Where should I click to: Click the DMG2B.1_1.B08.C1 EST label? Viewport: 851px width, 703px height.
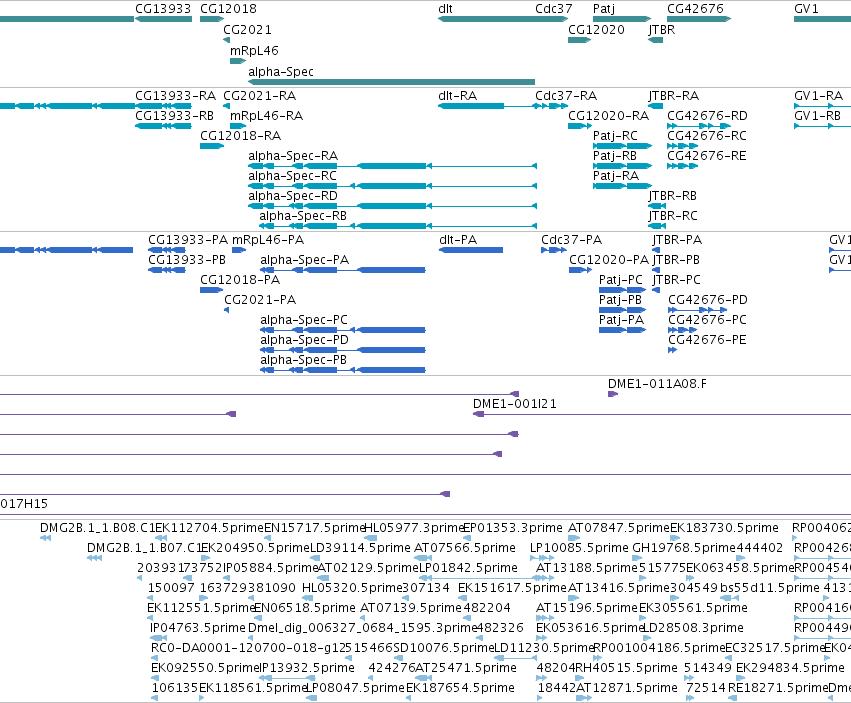(98, 528)
